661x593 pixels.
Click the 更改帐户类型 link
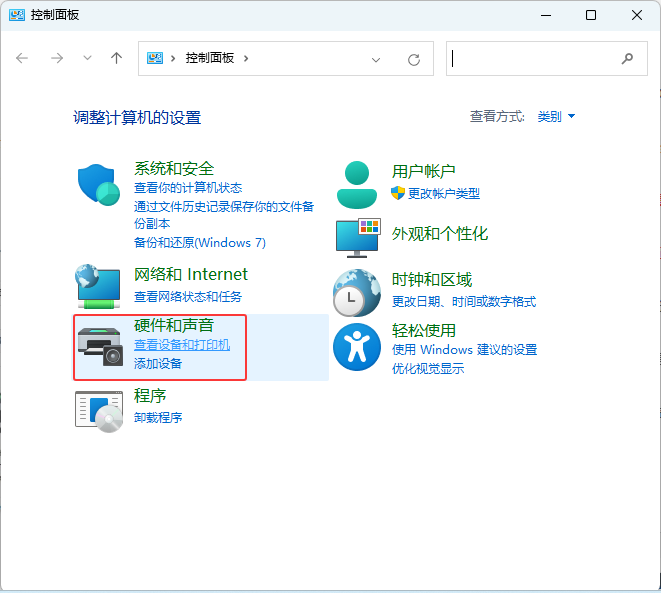(443, 193)
